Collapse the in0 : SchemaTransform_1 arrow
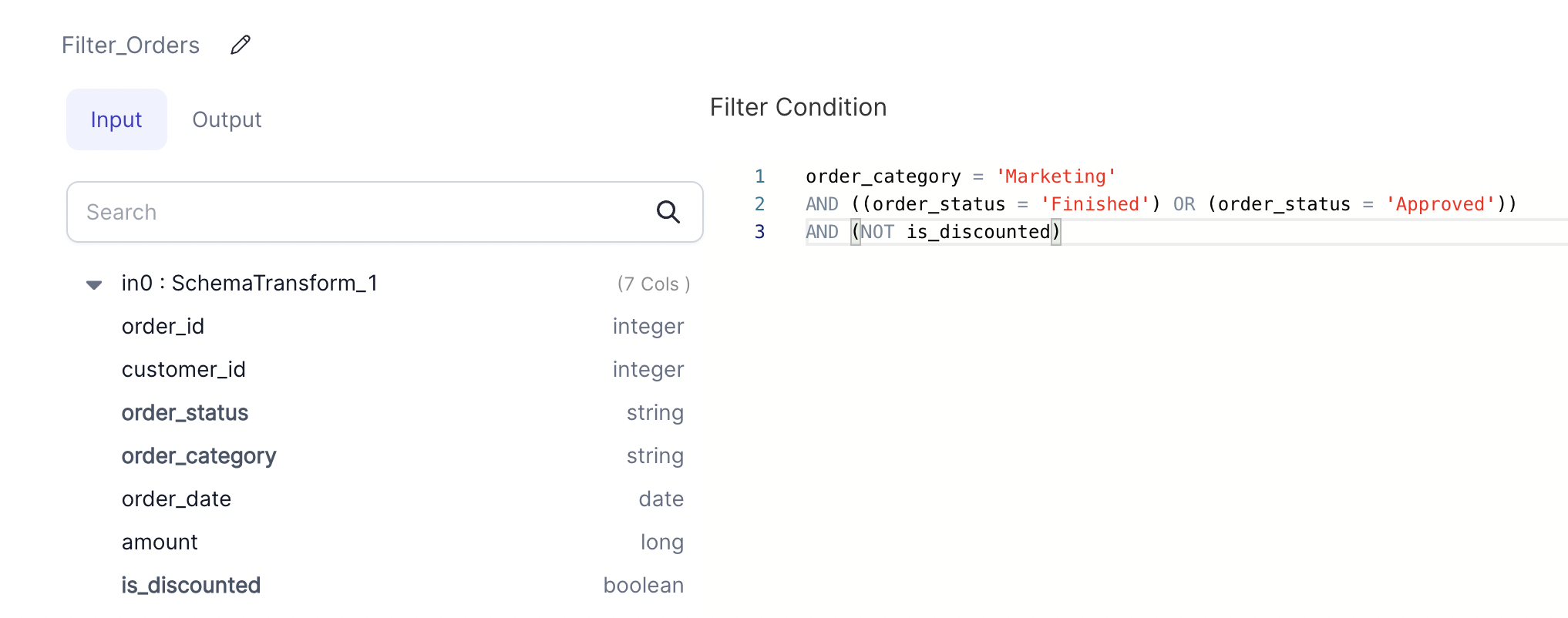The height and width of the screenshot is (618, 1568). coord(94,284)
